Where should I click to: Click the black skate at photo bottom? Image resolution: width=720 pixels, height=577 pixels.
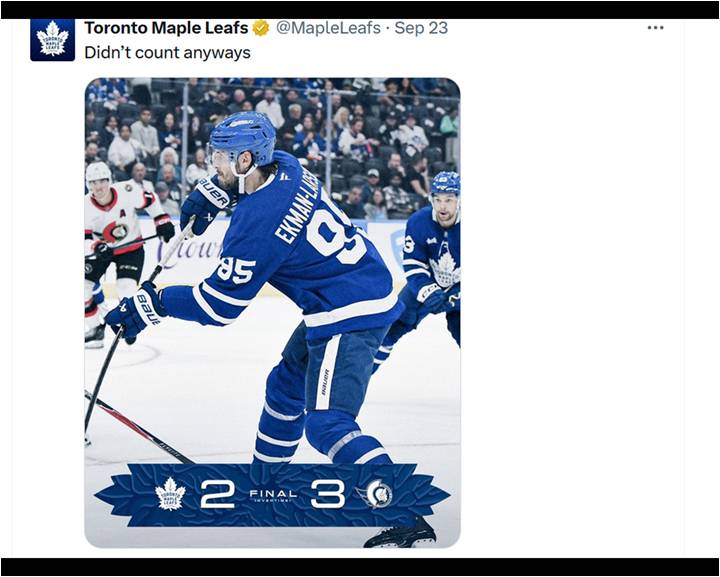tap(401, 535)
